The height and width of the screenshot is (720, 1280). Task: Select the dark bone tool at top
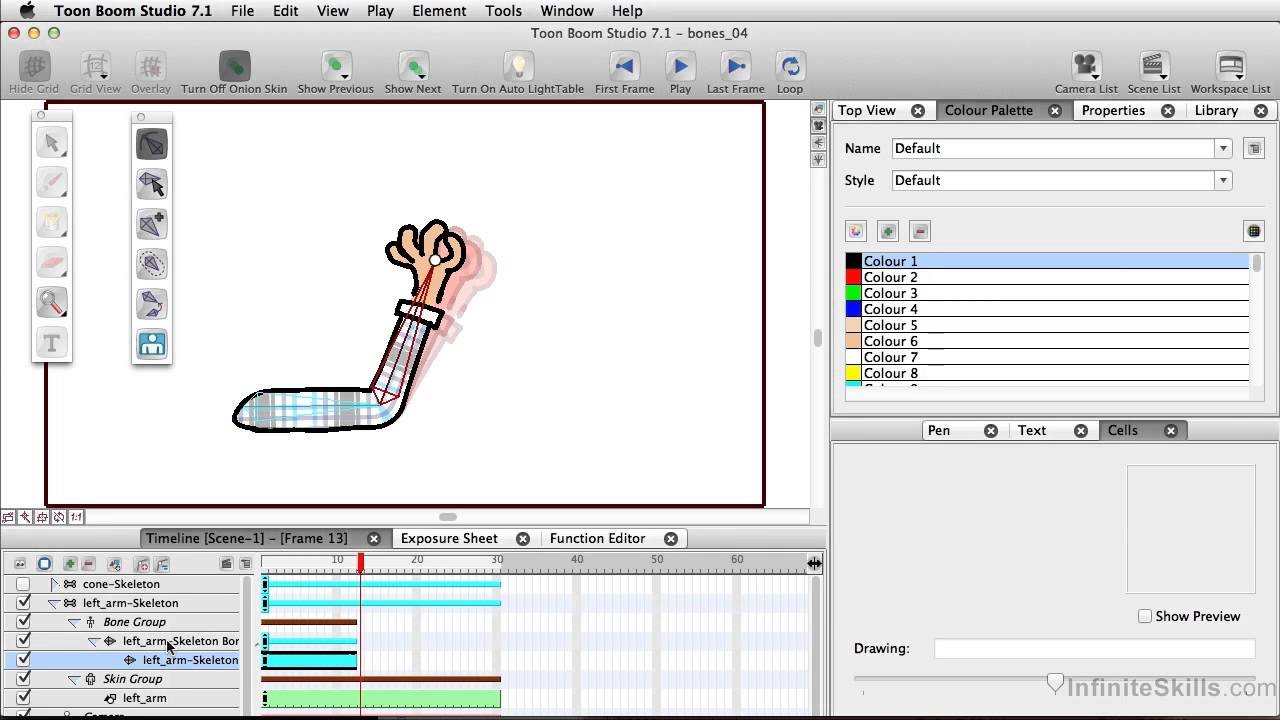[x=152, y=144]
